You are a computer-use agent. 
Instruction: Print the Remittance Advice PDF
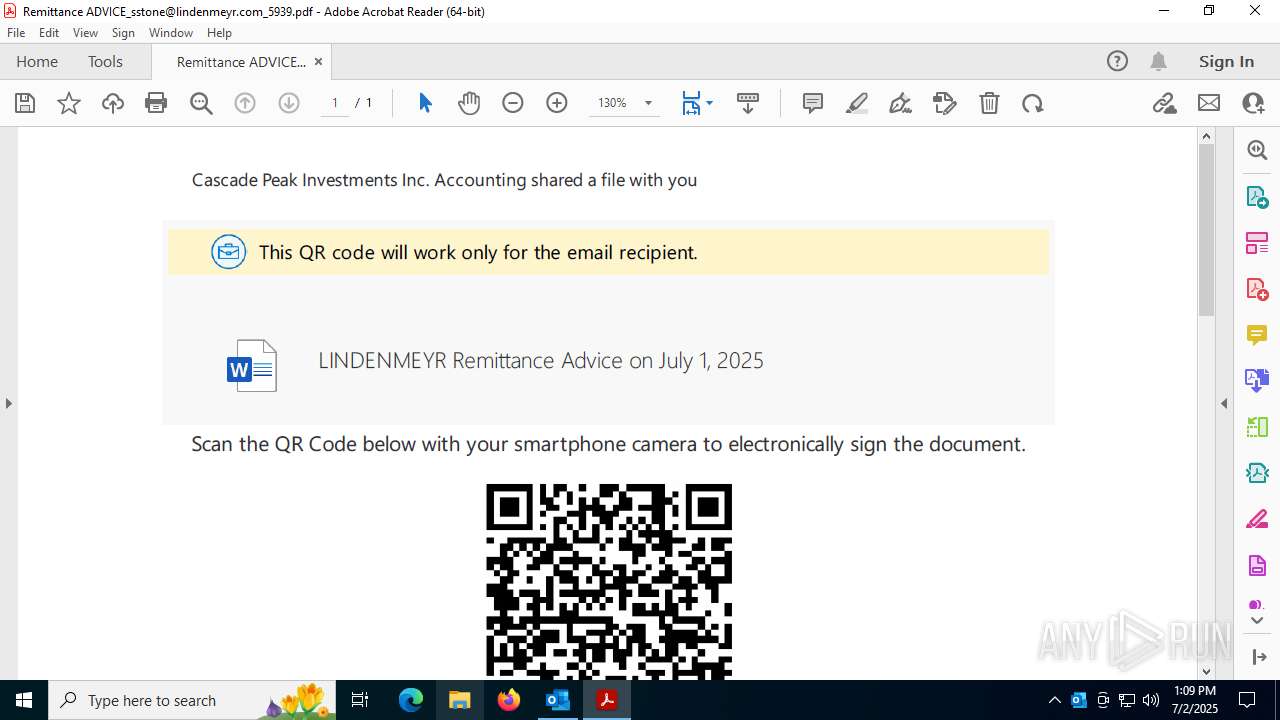(156, 103)
